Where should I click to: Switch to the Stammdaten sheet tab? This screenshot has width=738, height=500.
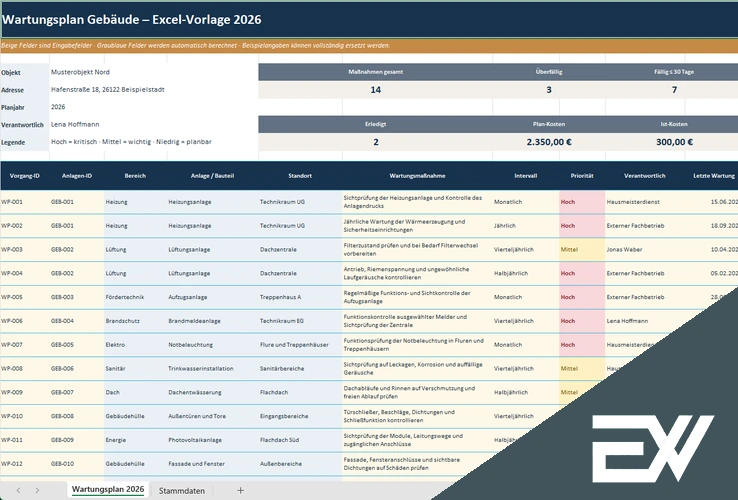[182, 491]
